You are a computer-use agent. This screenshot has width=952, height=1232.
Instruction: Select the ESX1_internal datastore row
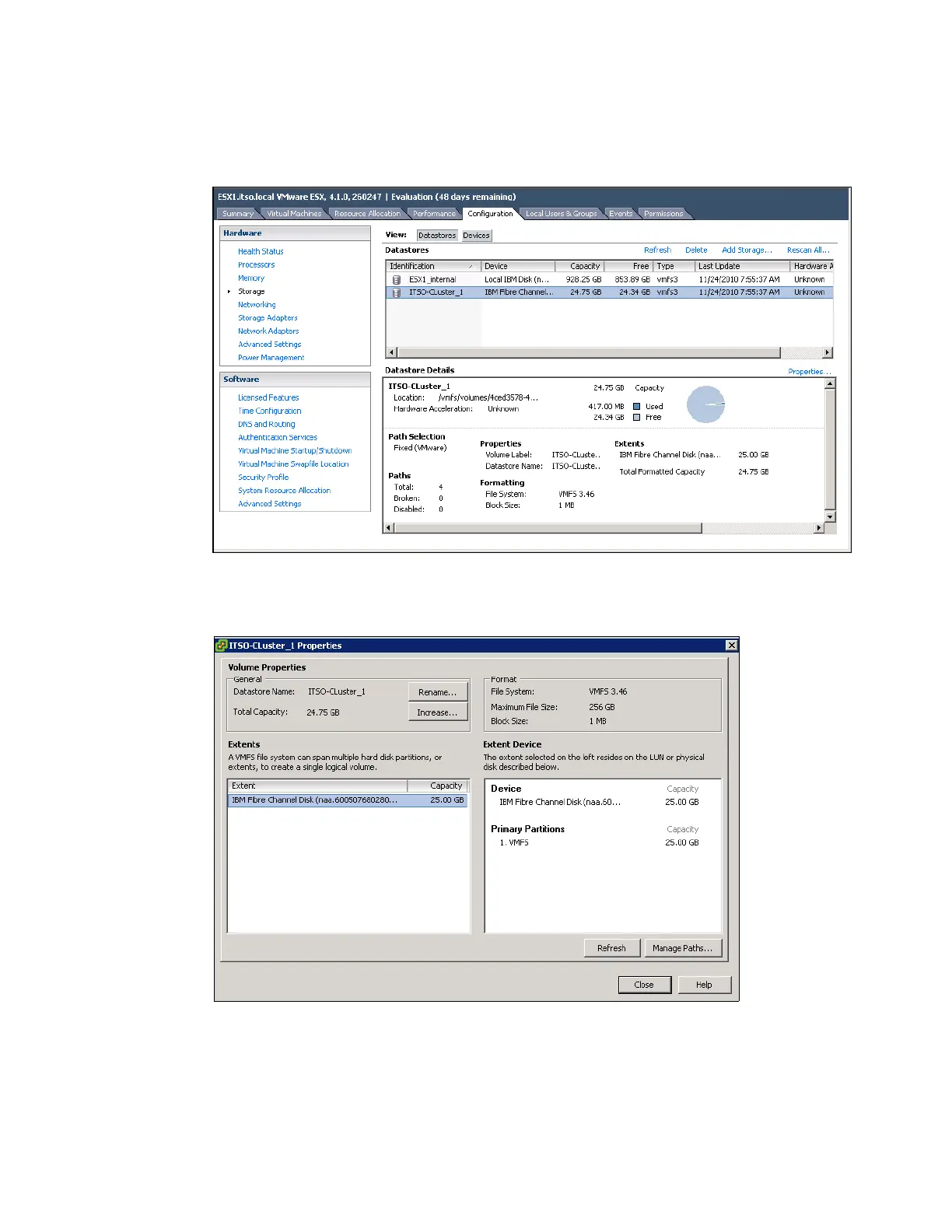609,279
